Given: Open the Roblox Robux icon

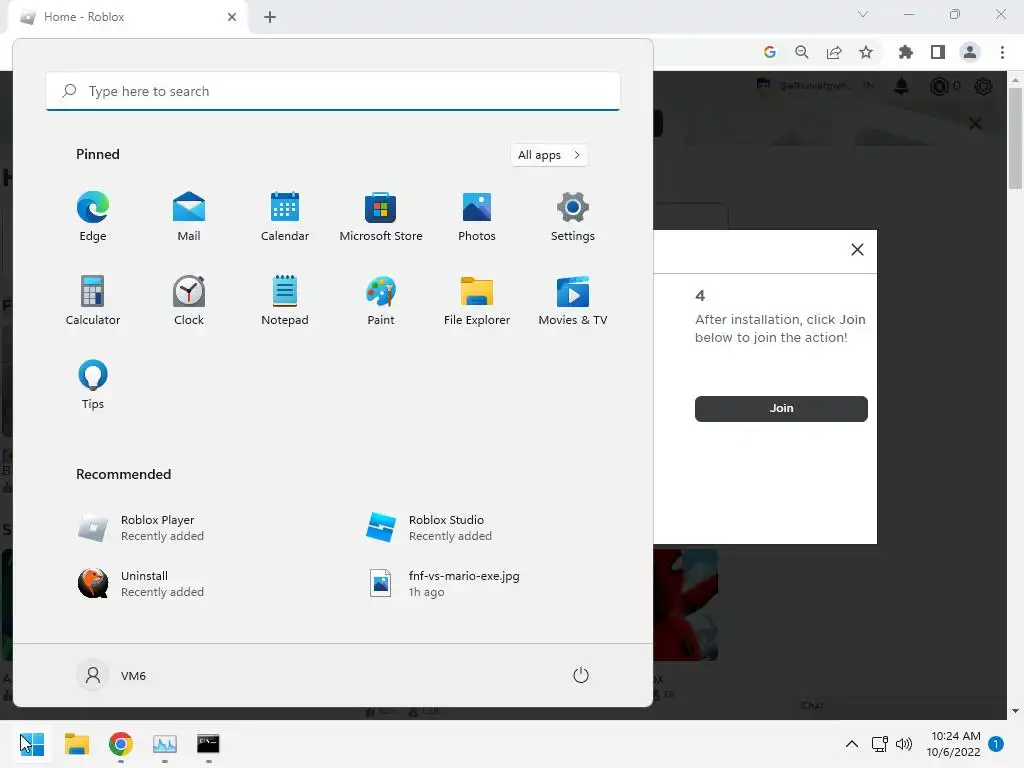Looking at the screenshot, I should point(939,86).
